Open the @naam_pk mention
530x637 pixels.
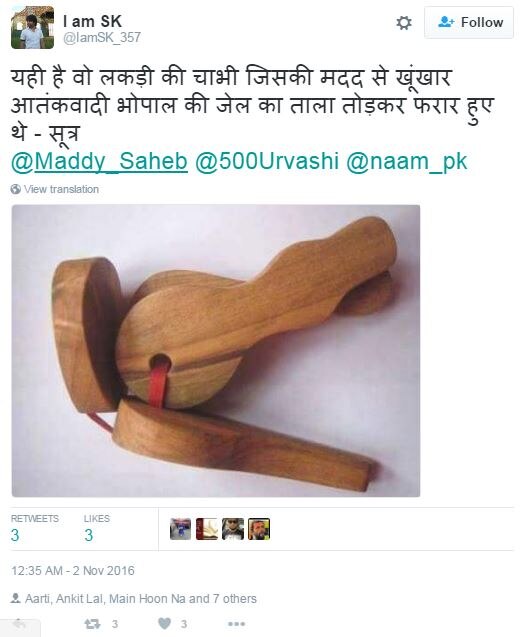(x=407, y=161)
